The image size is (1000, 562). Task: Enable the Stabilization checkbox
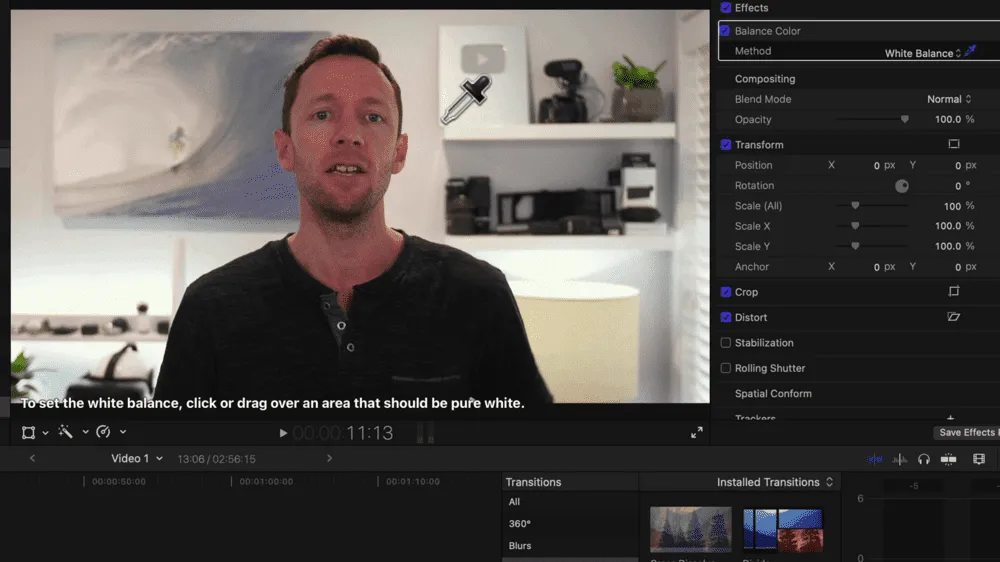(726, 343)
